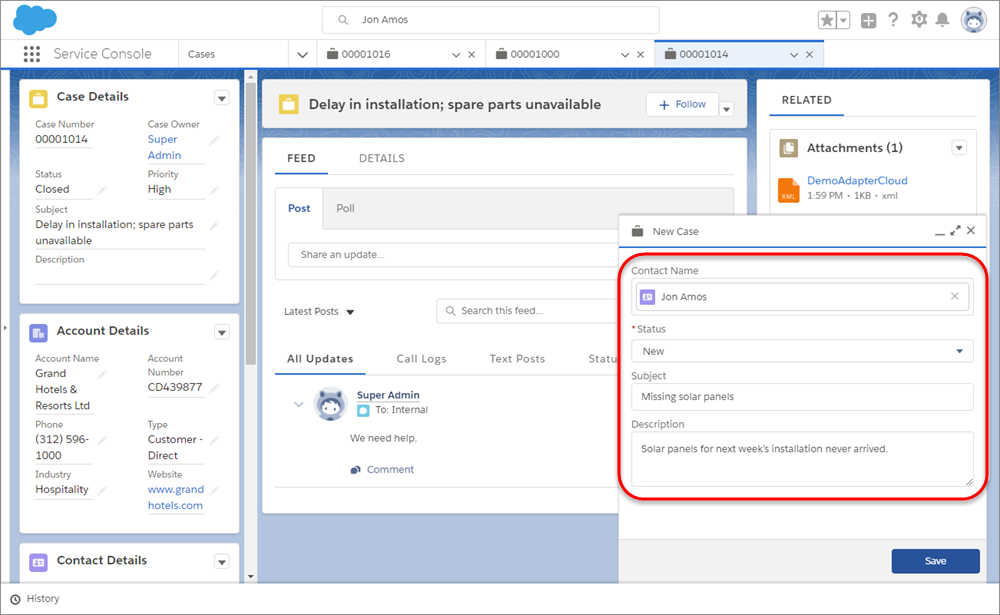1000x615 pixels.
Task: Close the 00001016 tab
Action: click(x=471, y=55)
